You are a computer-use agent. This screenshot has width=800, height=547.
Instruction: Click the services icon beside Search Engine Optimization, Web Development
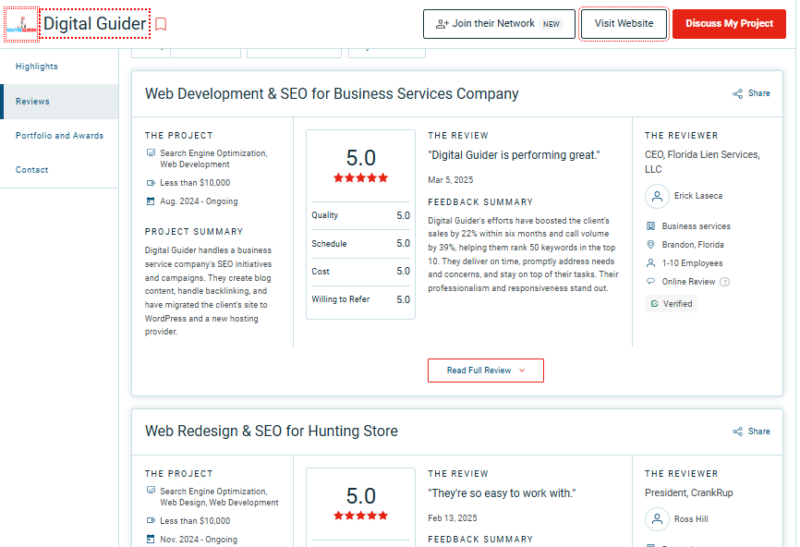[x=151, y=153]
